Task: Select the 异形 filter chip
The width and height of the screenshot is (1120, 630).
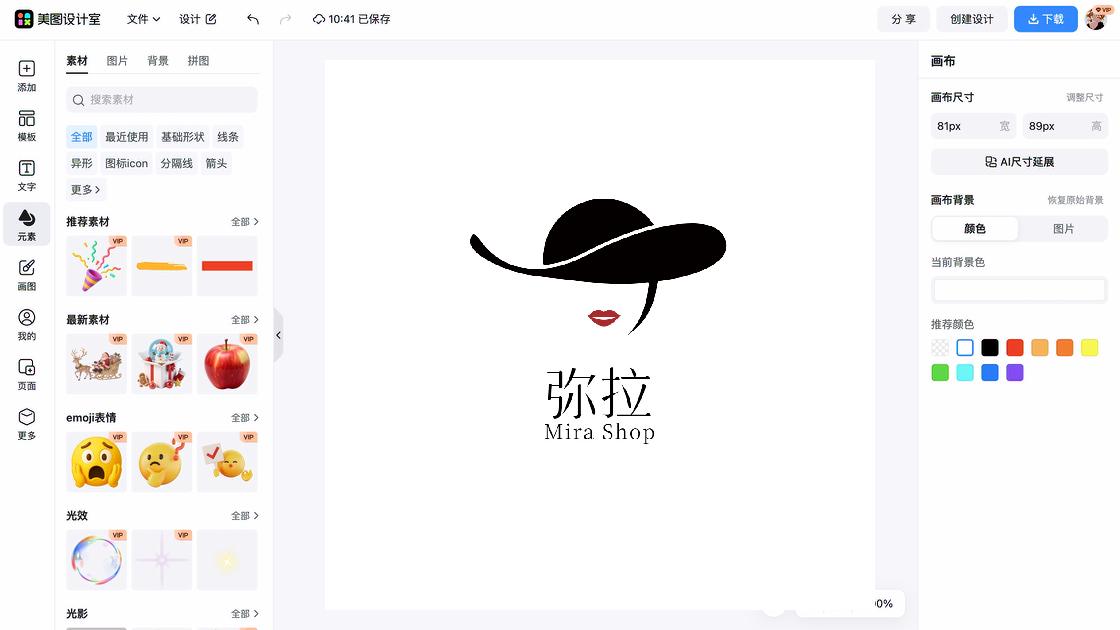Action: tap(81, 164)
